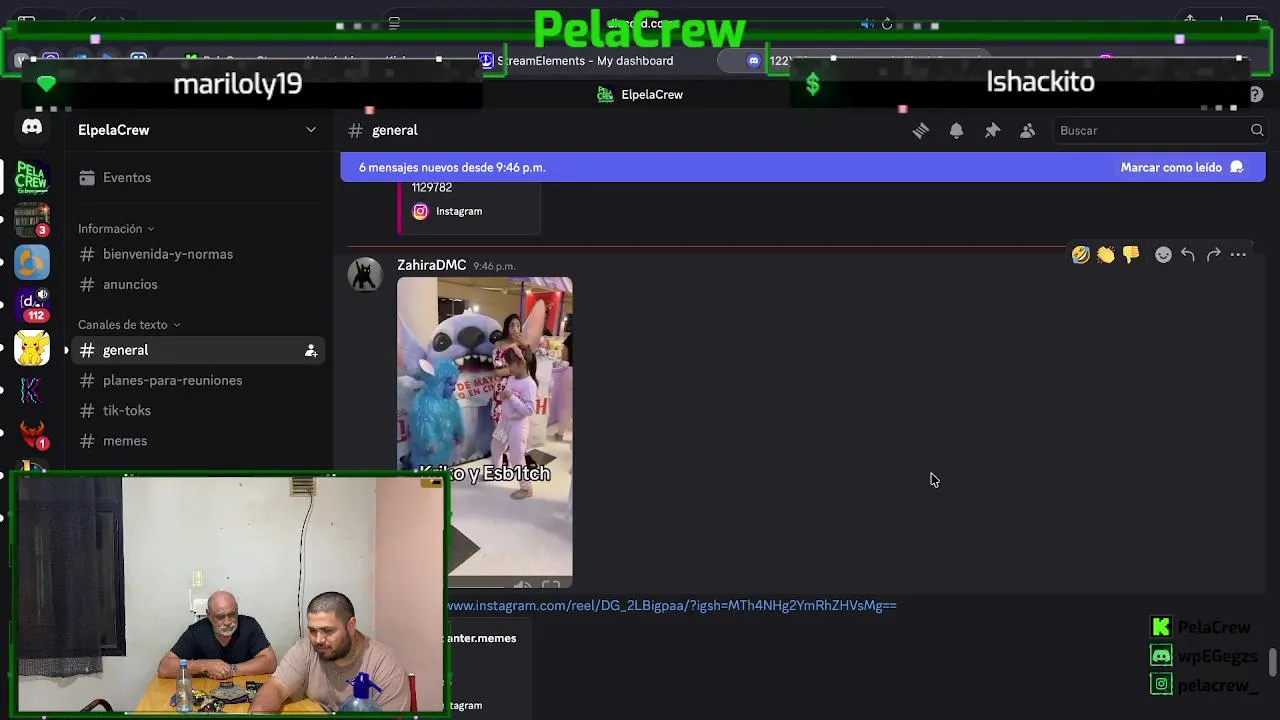React with the clapping hands emoji

tap(1105, 255)
